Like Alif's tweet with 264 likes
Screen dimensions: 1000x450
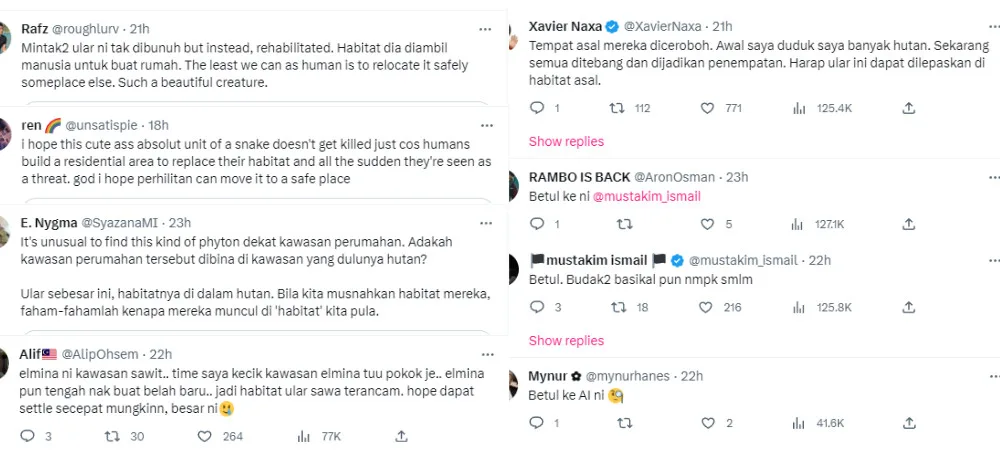[x=205, y=436]
